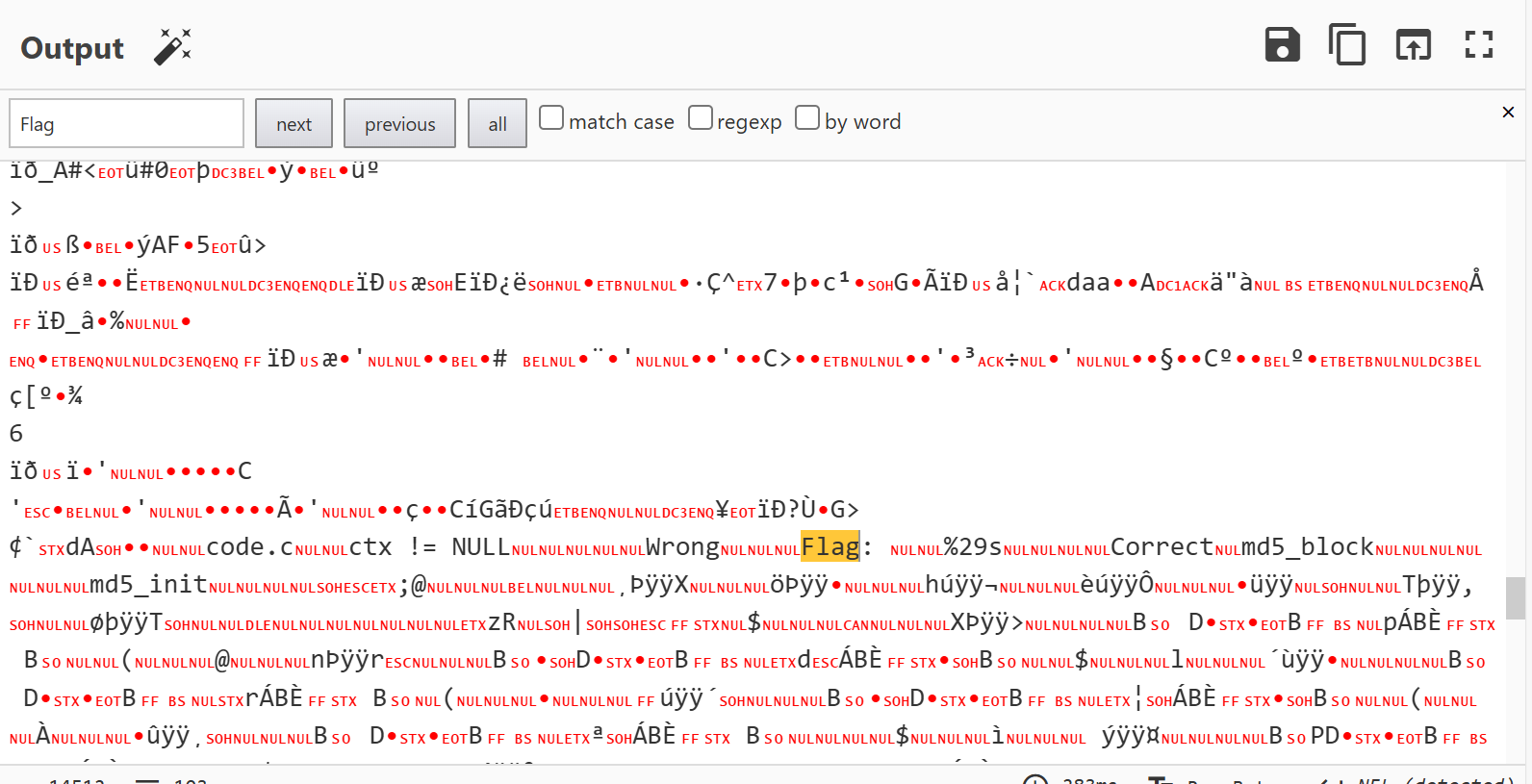Jump to next search match

coord(294,123)
